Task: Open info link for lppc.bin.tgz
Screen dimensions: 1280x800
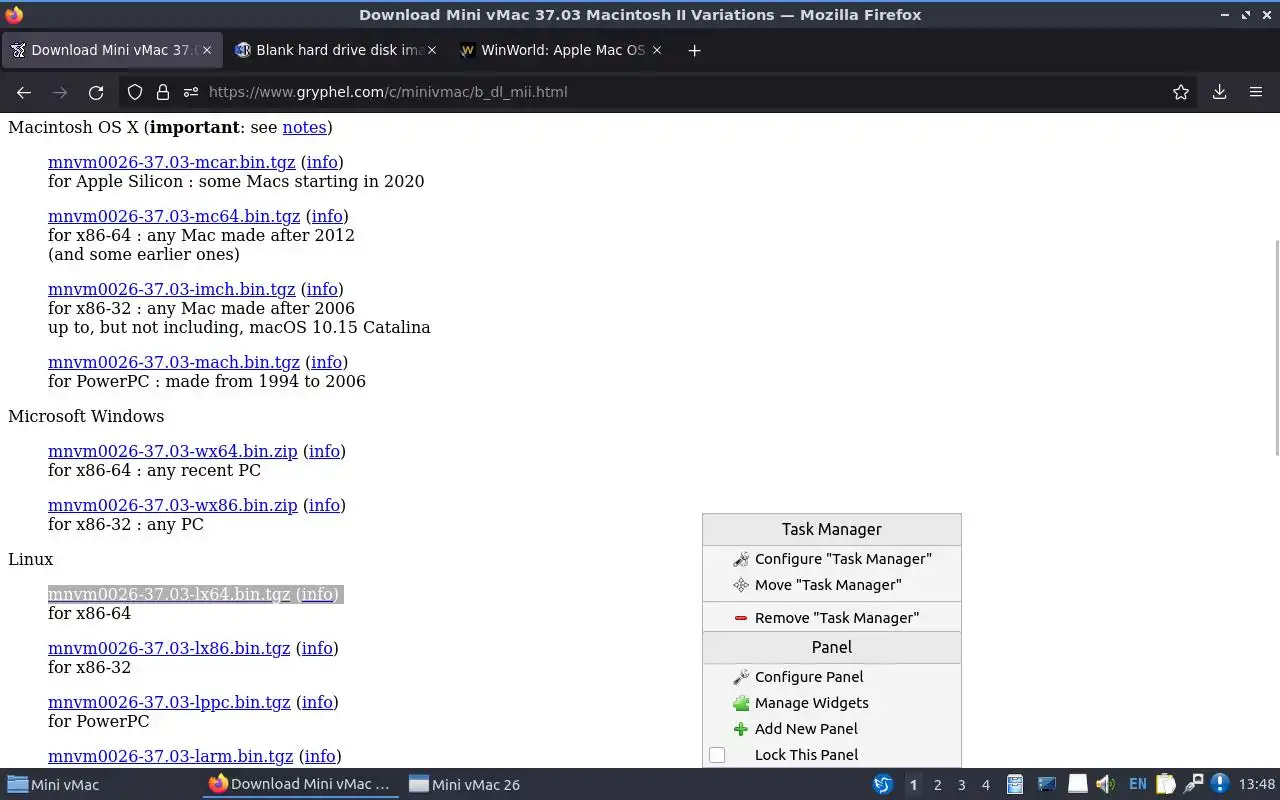Action: point(317,702)
